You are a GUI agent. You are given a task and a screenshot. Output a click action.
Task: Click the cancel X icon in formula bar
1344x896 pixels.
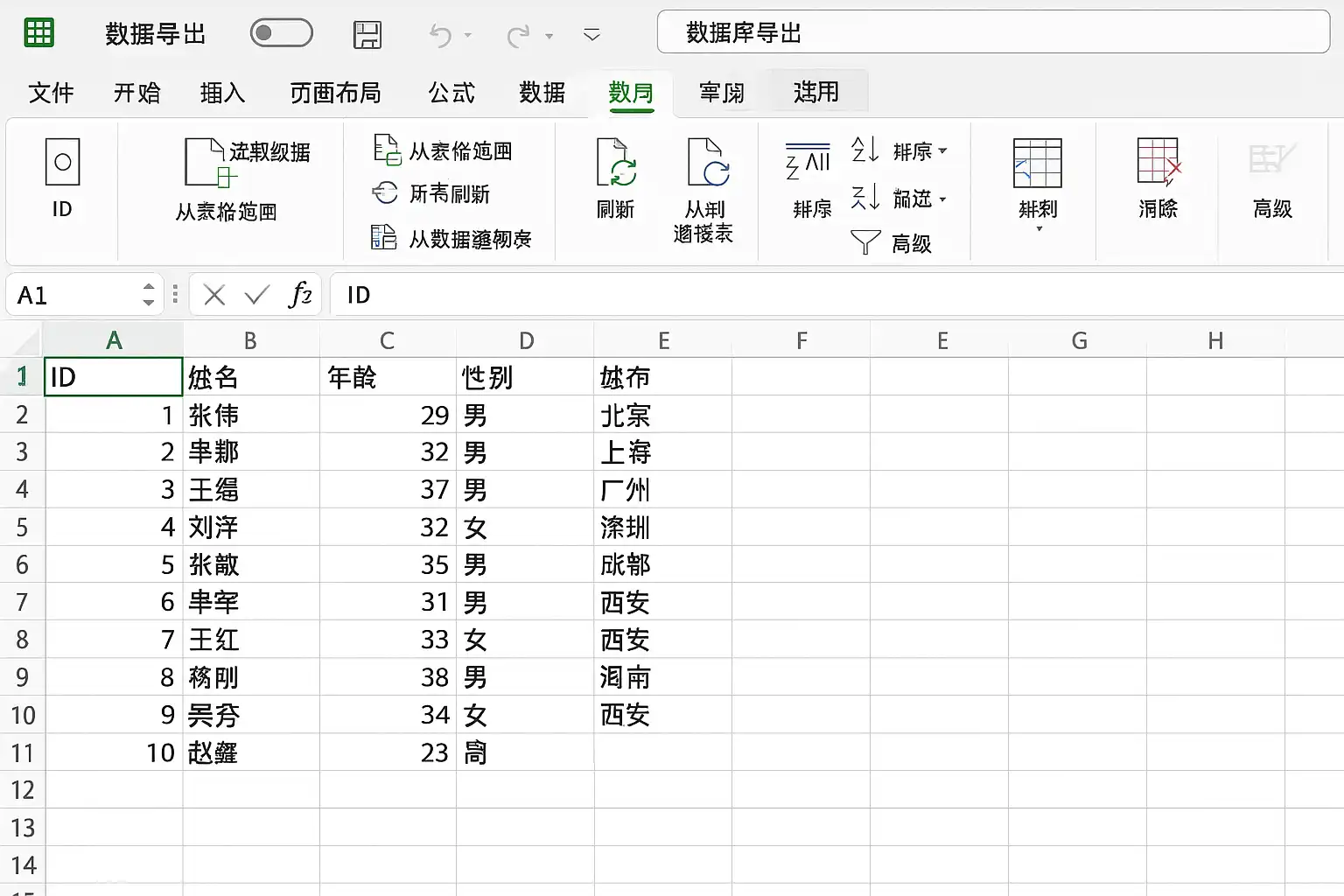click(x=214, y=295)
